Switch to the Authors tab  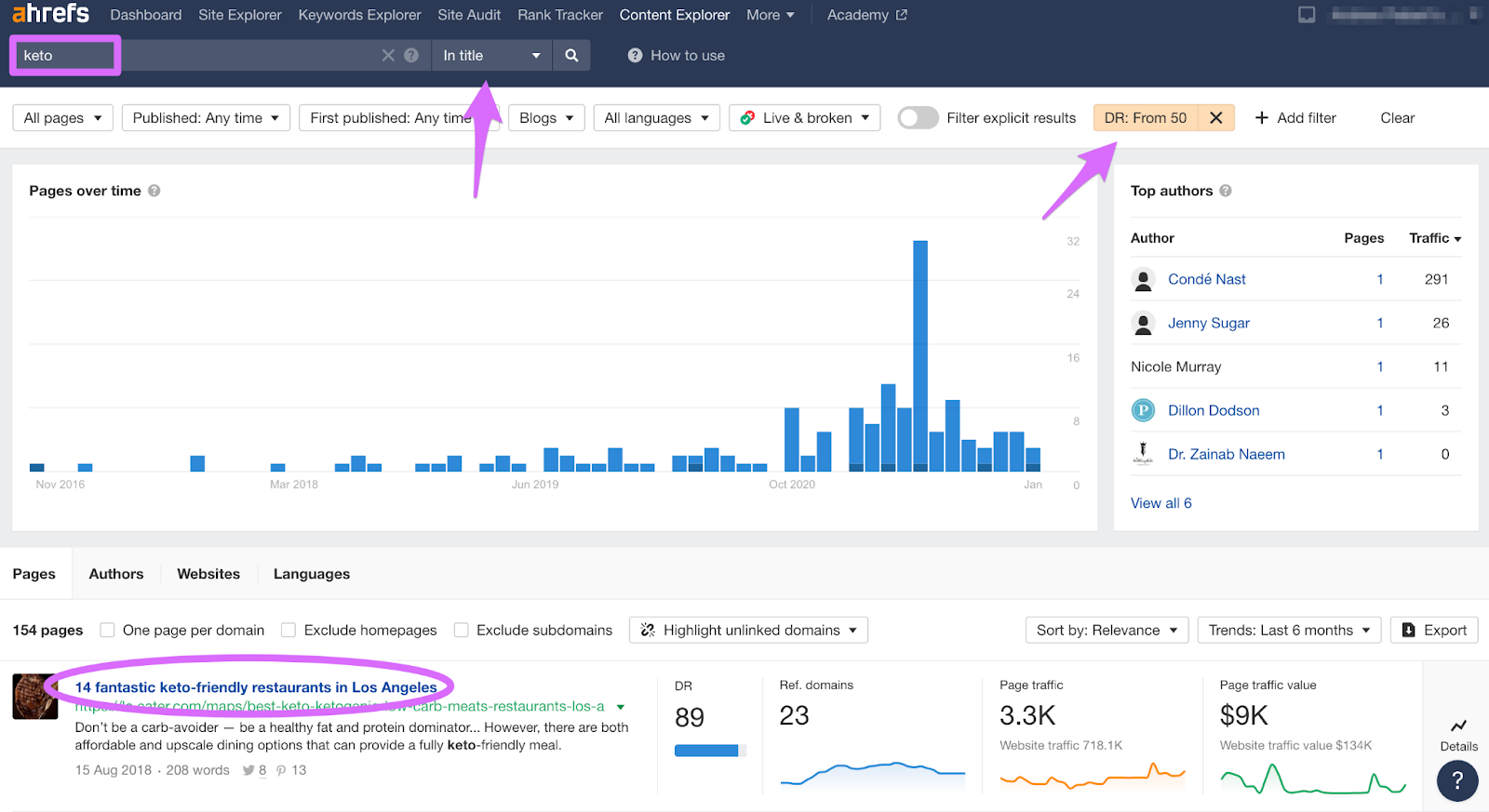pos(116,574)
